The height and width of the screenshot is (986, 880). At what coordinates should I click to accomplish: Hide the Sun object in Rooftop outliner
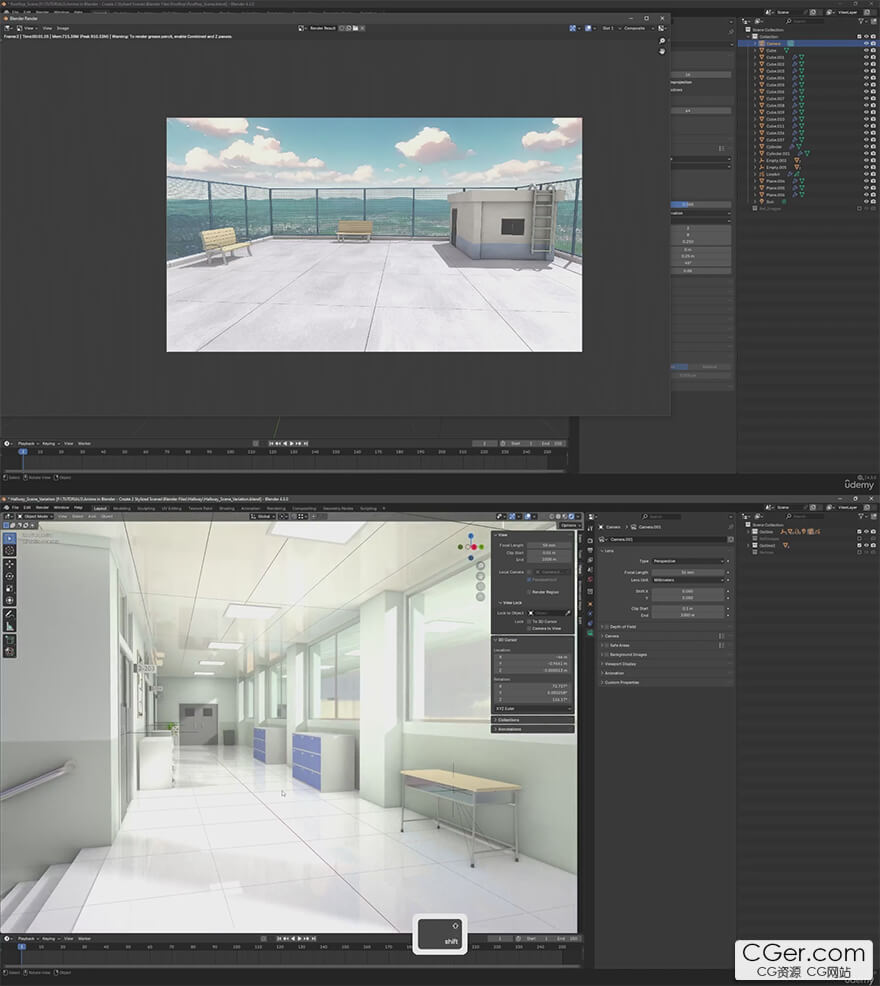[x=866, y=202]
